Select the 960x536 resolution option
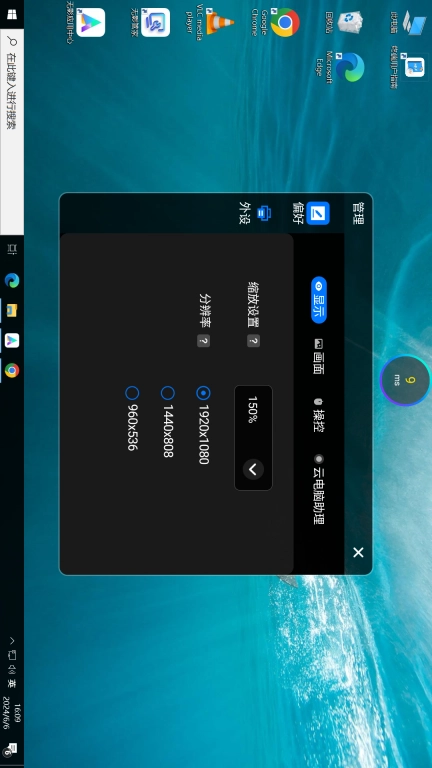 pyautogui.click(x=132, y=418)
